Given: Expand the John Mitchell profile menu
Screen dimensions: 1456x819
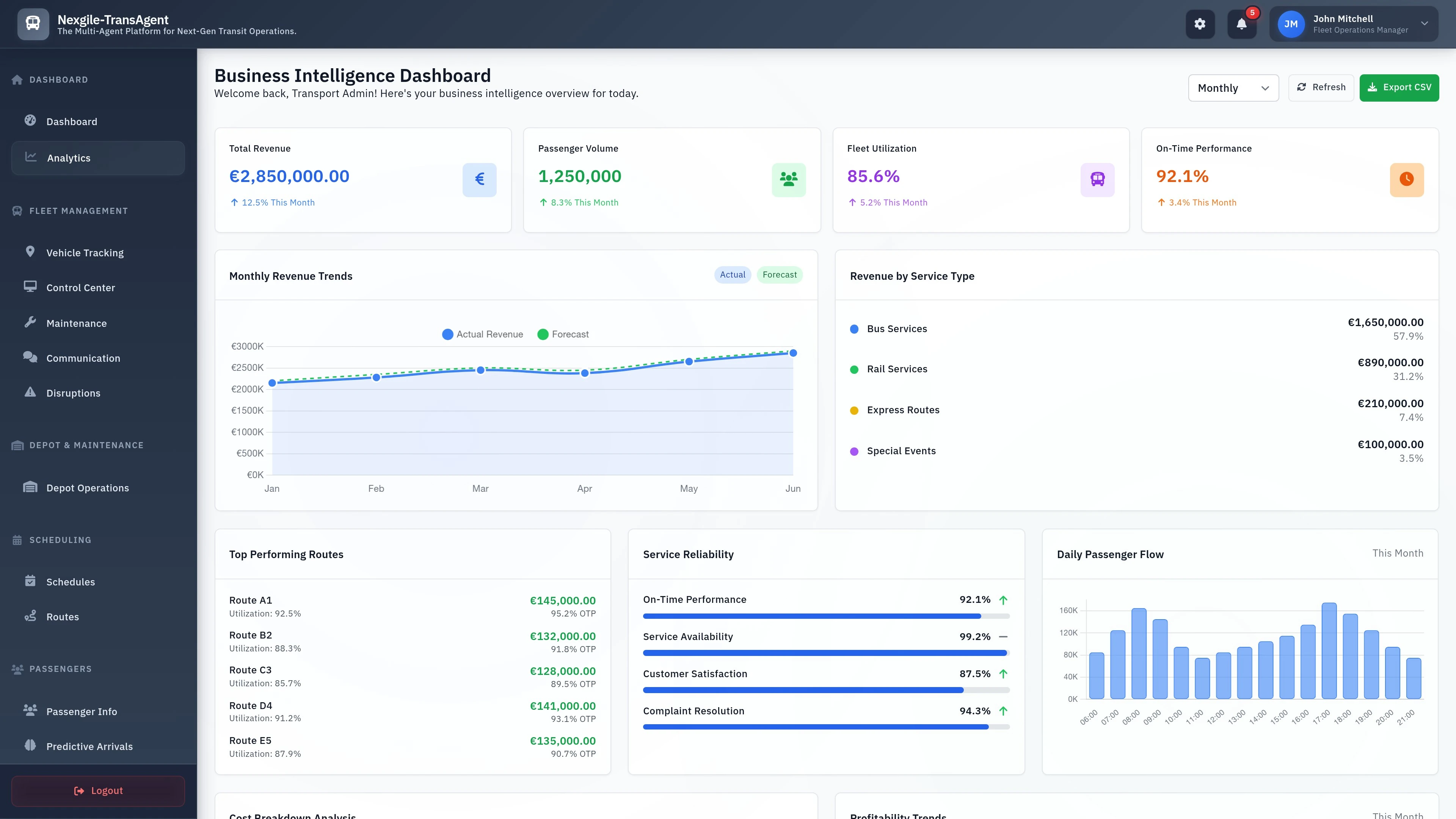Looking at the screenshot, I should coord(1354,24).
